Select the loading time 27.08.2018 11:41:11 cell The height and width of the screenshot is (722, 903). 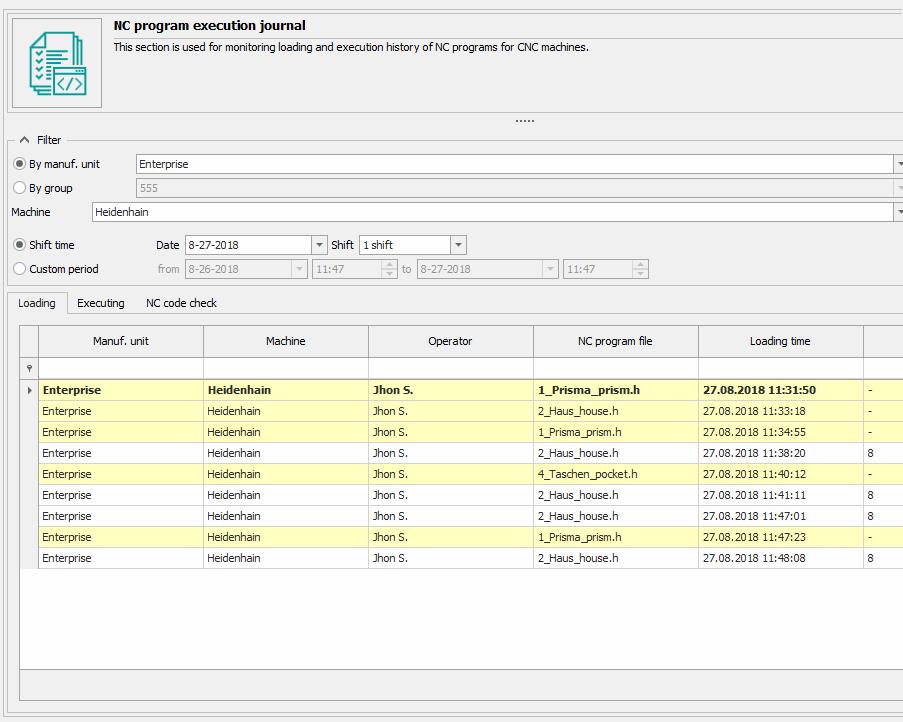point(780,495)
